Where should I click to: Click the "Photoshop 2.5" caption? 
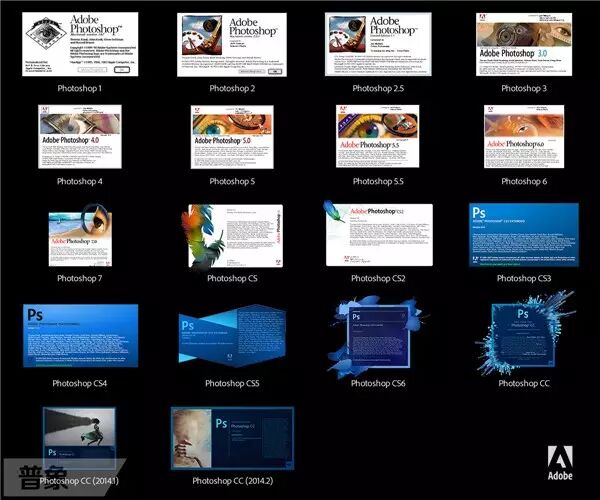coord(378,88)
